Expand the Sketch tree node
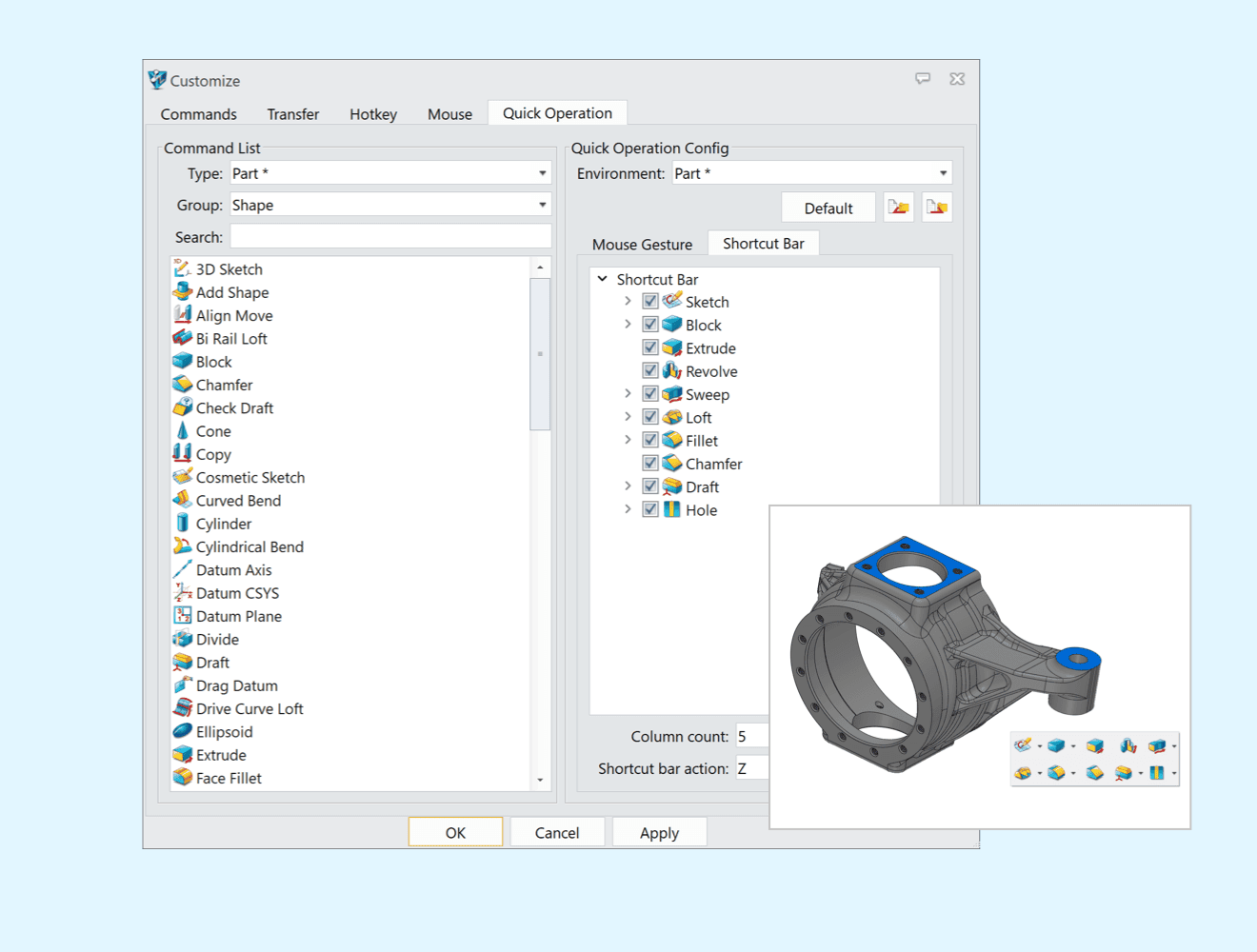The width and height of the screenshot is (1257, 952). [628, 301]
